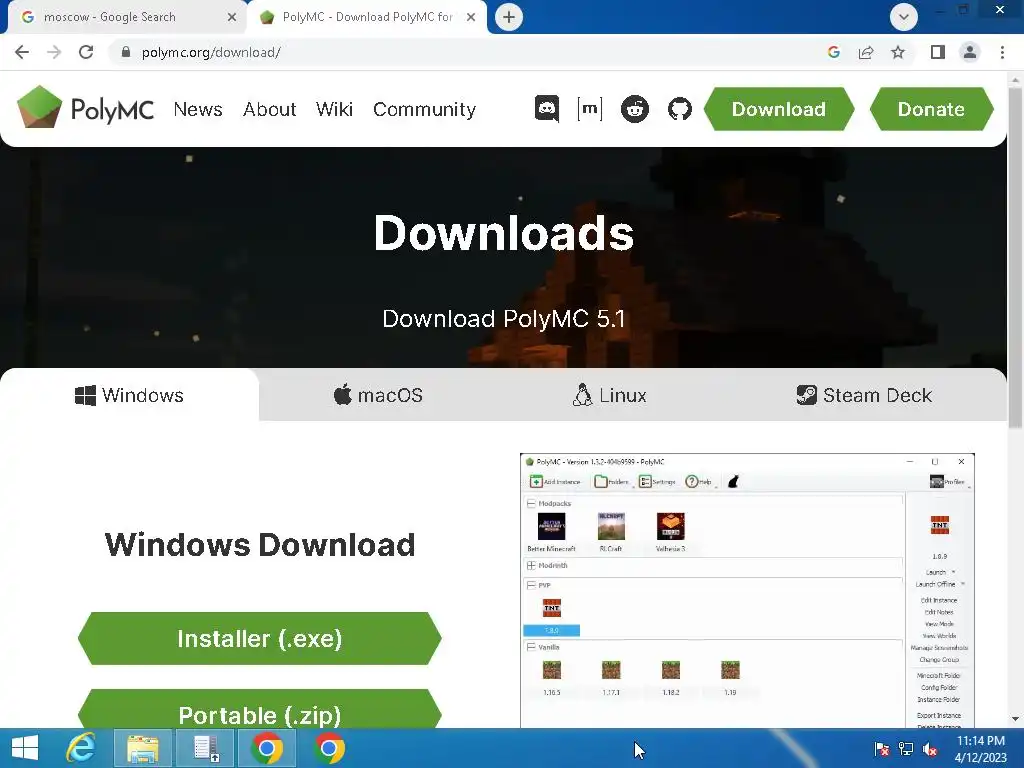
Task: Reload the PolyMC page
Action: [86, 52]
